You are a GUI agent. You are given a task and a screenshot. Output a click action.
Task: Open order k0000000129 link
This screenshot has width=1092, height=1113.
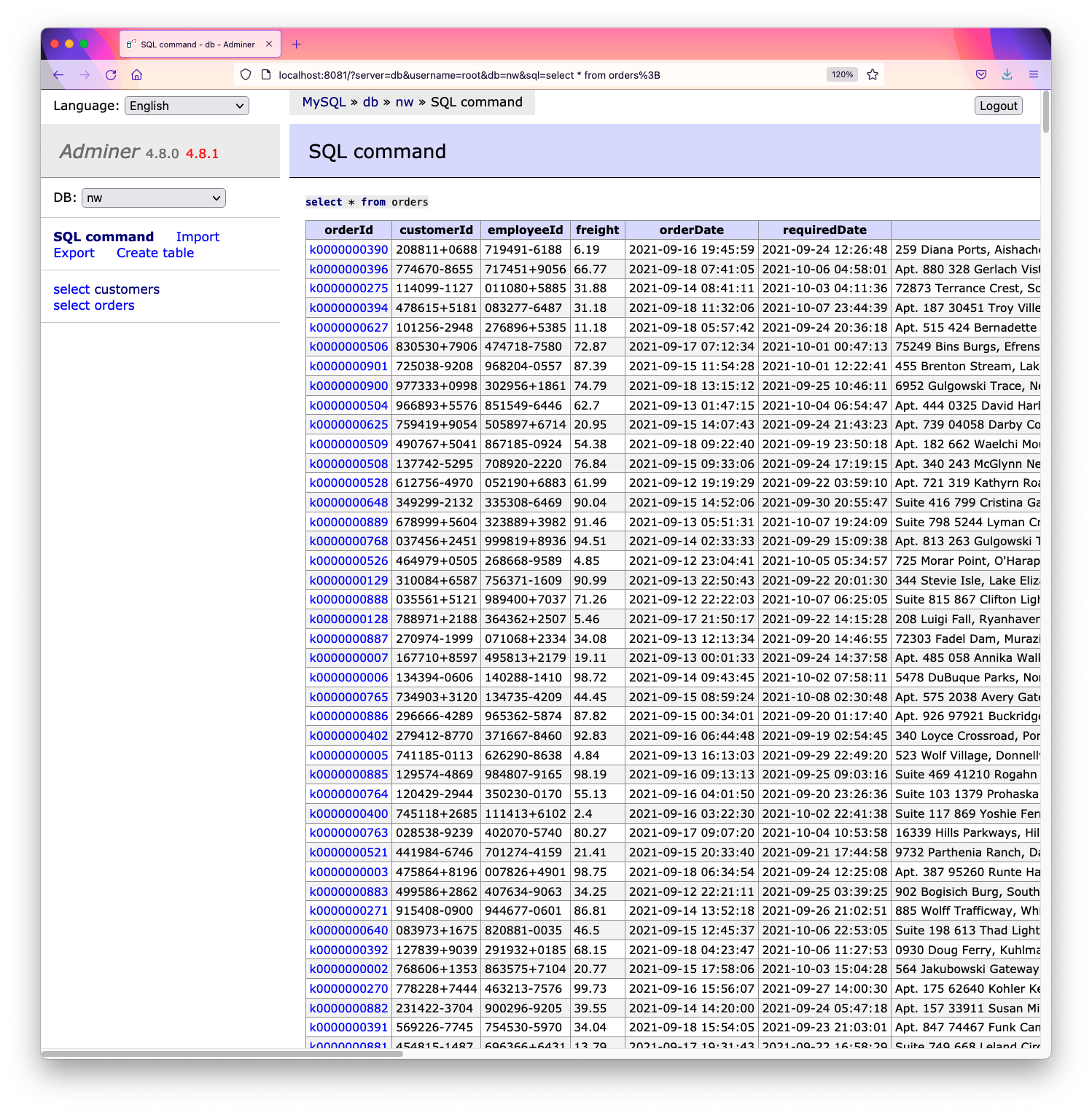tap(348, 580)
